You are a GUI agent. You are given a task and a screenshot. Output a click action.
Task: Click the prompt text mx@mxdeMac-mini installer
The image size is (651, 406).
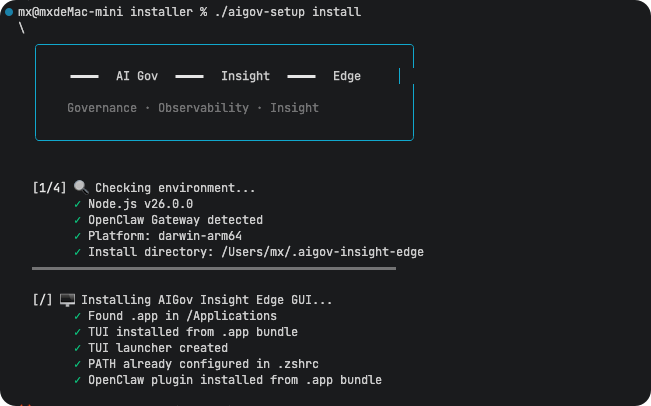105,12
